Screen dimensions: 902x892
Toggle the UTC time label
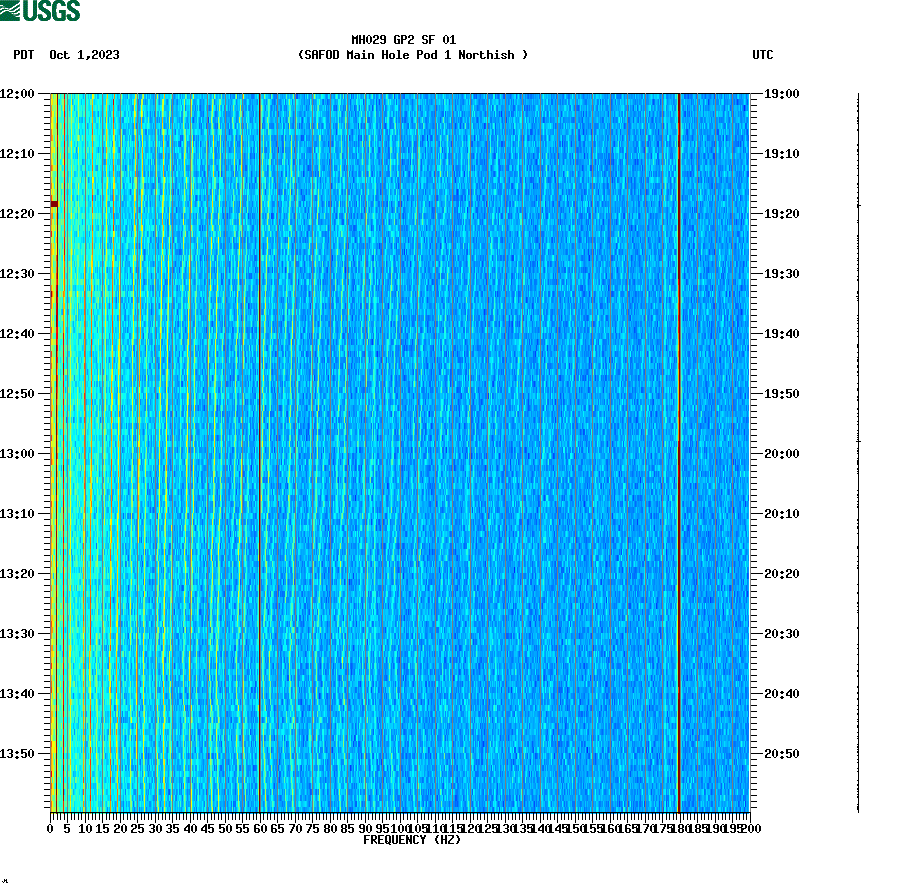(764, 55)
